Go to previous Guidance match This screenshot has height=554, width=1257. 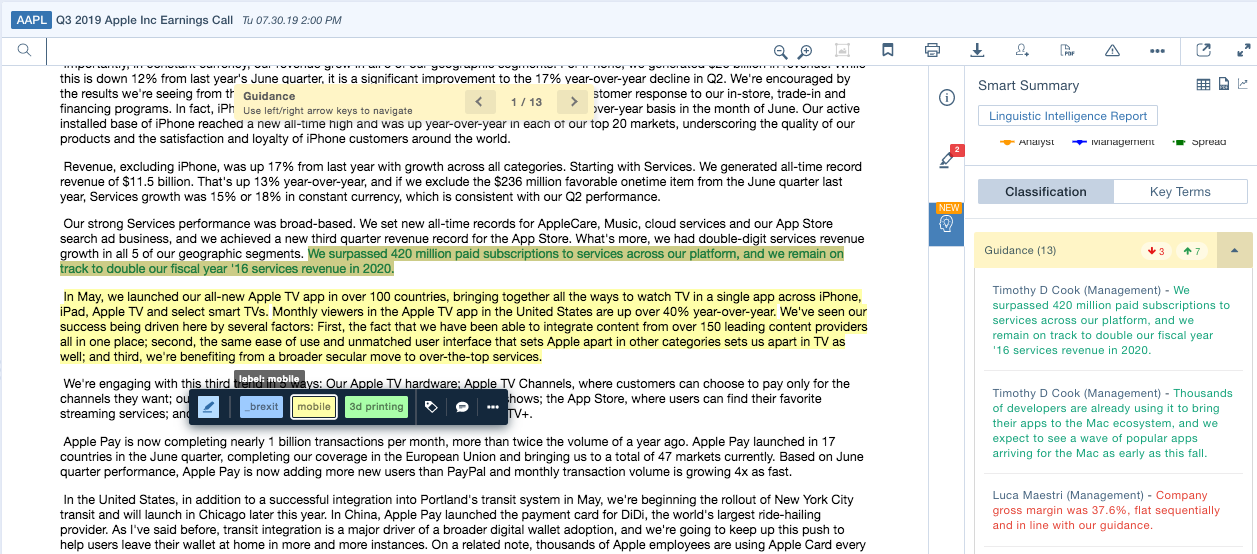480,102
